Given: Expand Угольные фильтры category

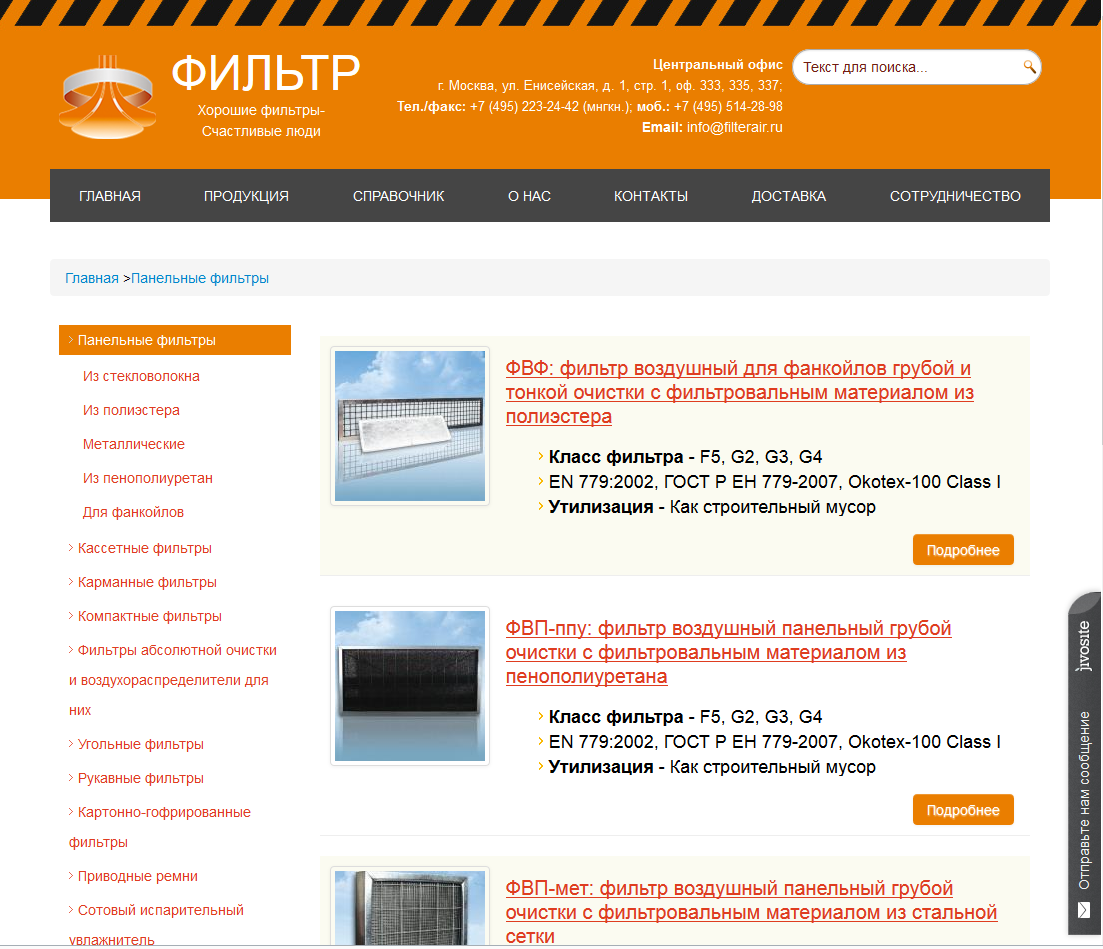Looking at the screenshot, I should click(x=141, y=744).
